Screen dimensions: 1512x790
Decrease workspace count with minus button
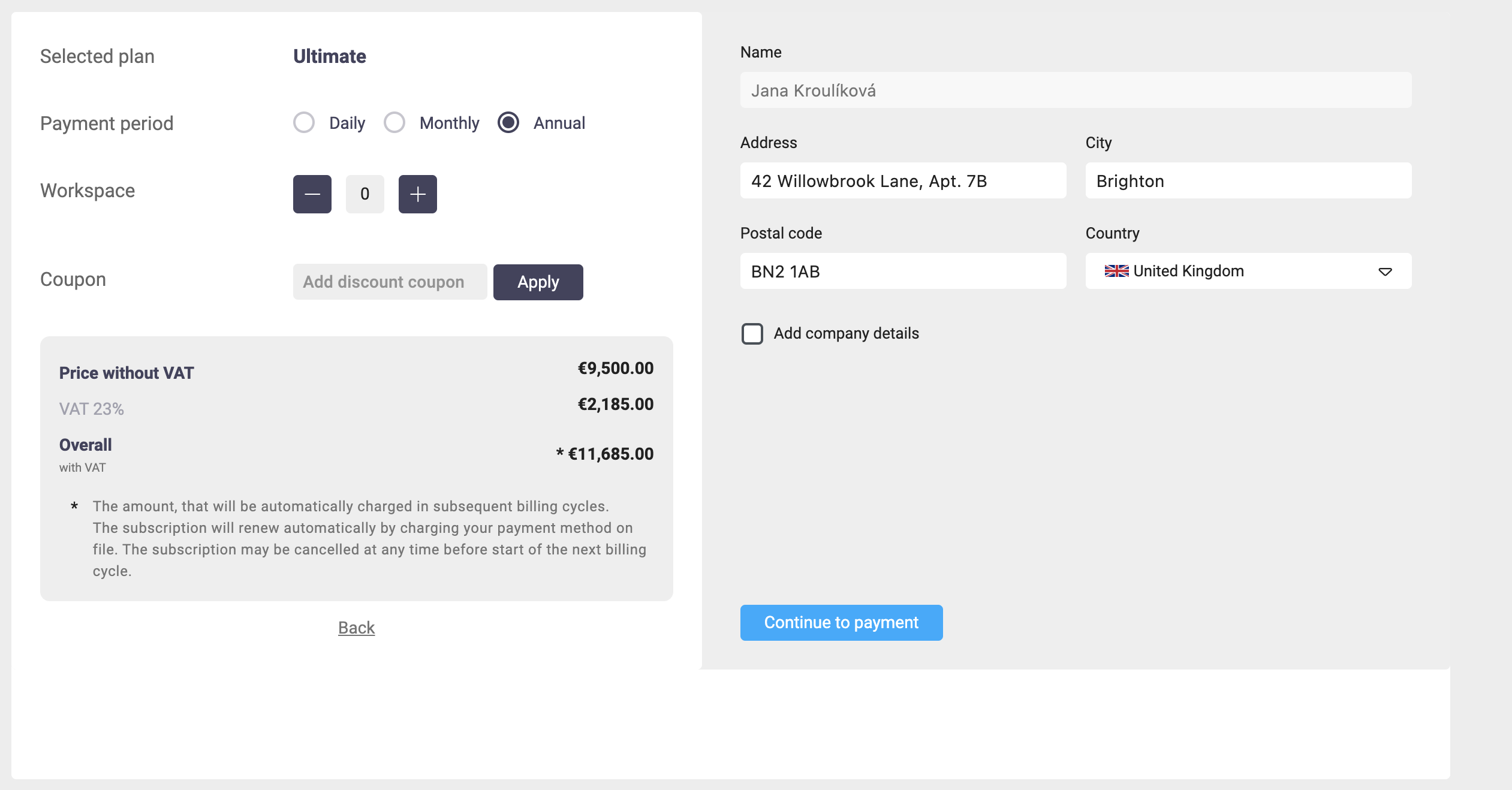point(312,194)
